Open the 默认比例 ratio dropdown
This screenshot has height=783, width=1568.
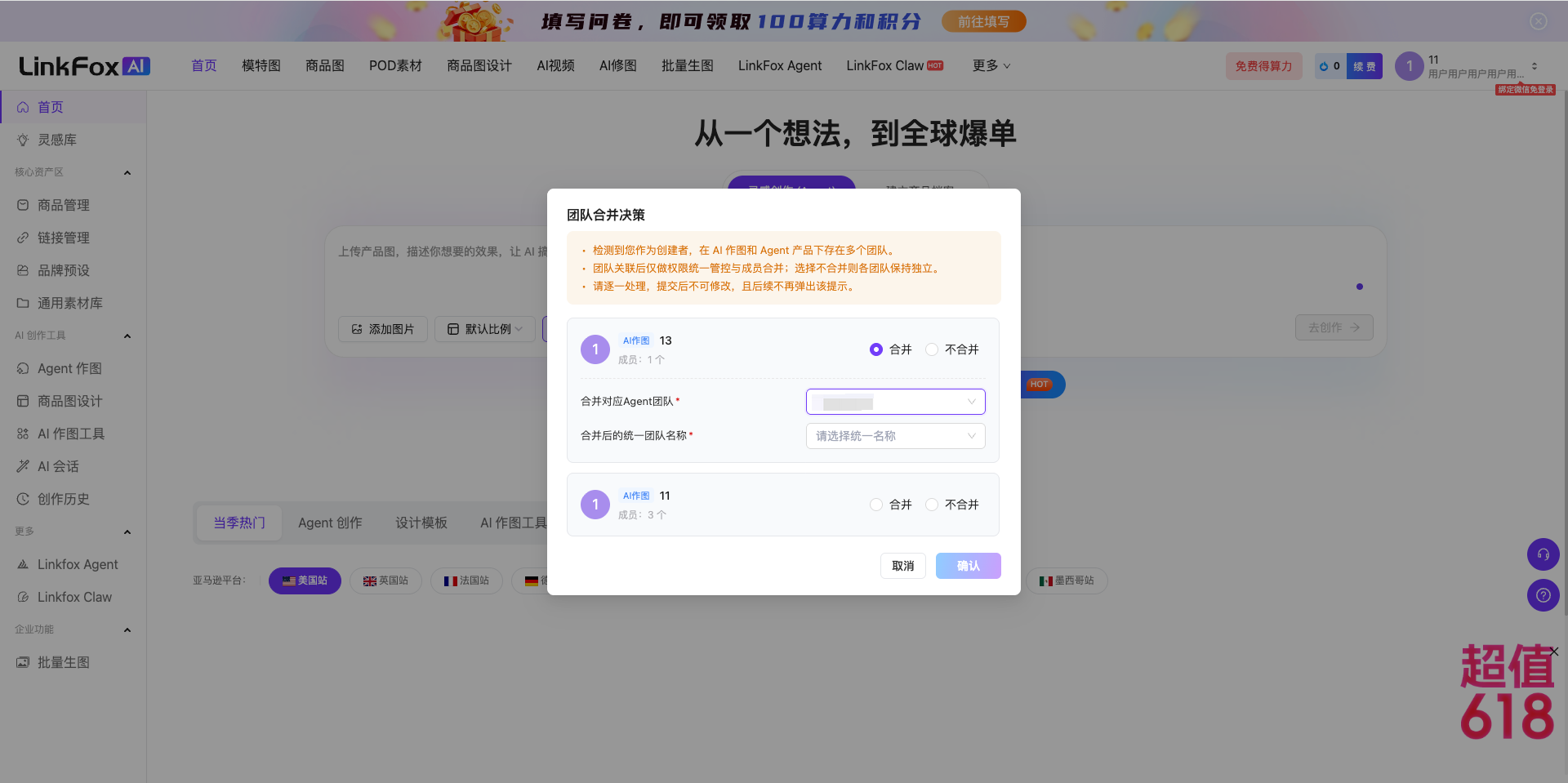[x=485, y=329]
